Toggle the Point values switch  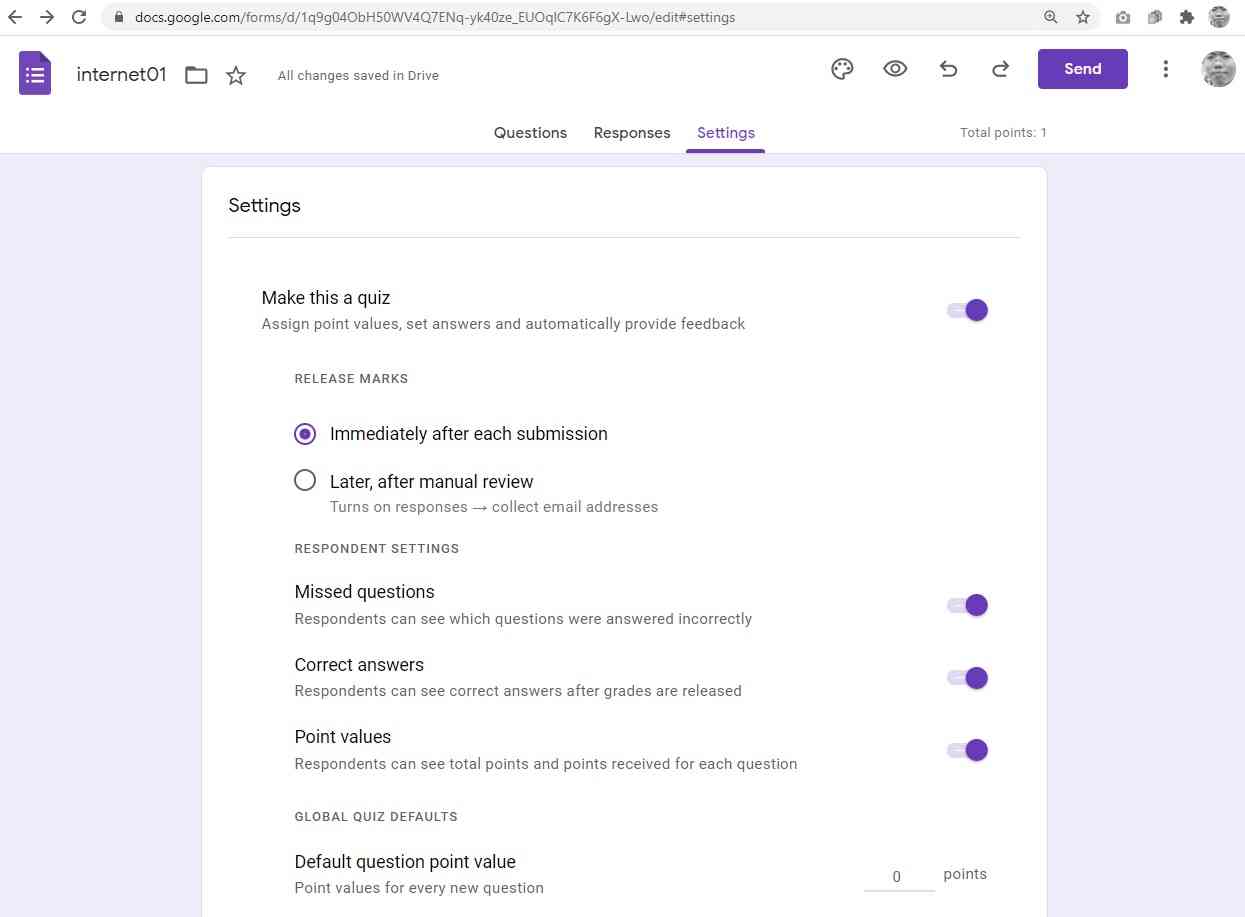968,750
